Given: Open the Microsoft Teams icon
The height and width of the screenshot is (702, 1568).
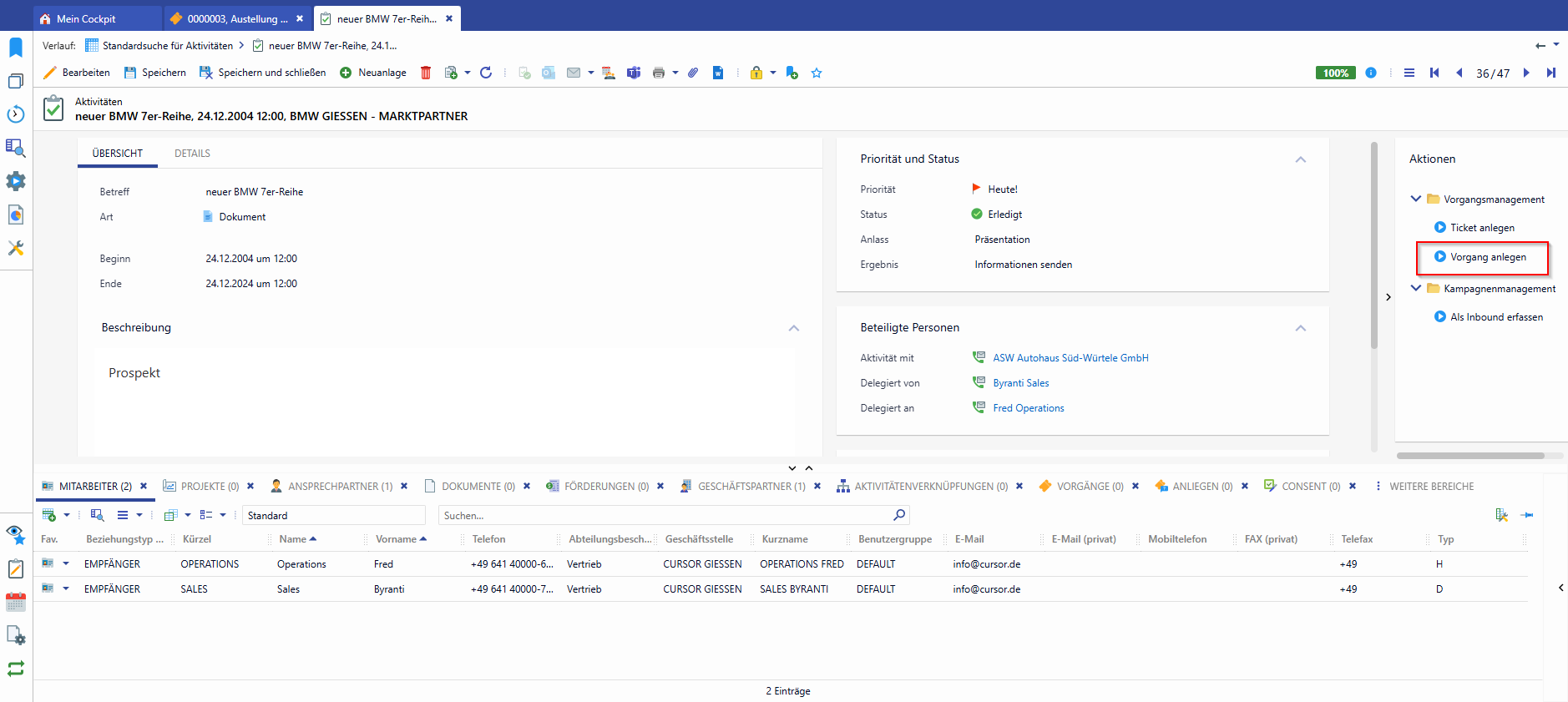Looking at the screenshot, I should 634,73.
